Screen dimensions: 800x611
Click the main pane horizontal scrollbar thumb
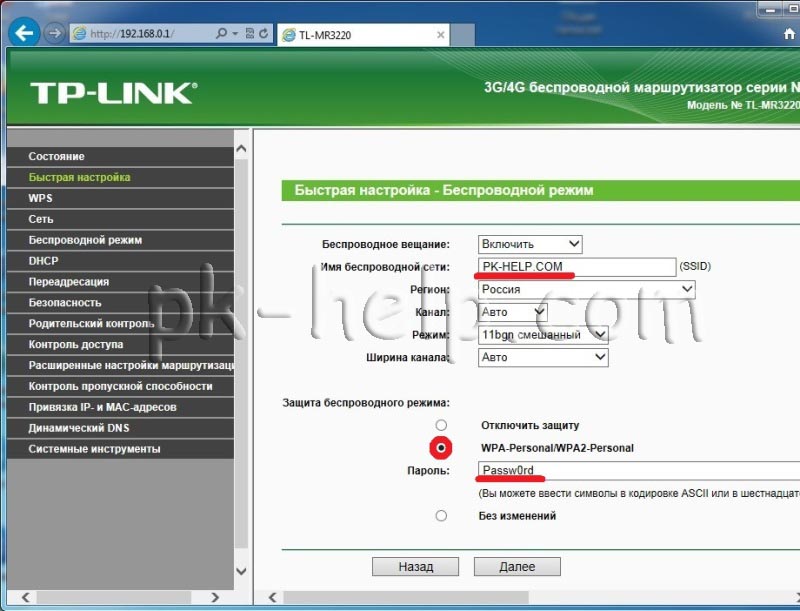click(406, 597)
